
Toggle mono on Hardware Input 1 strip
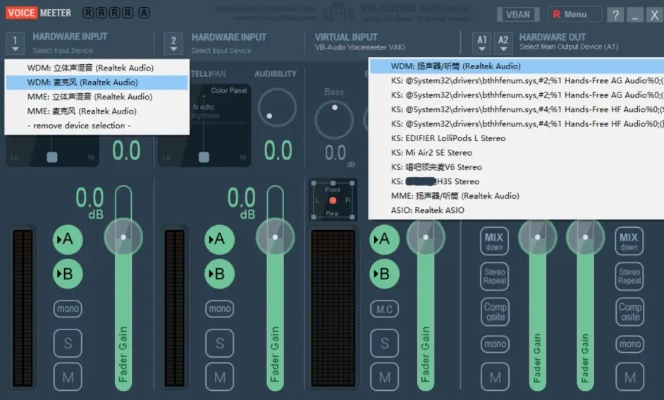pos(68,309)
